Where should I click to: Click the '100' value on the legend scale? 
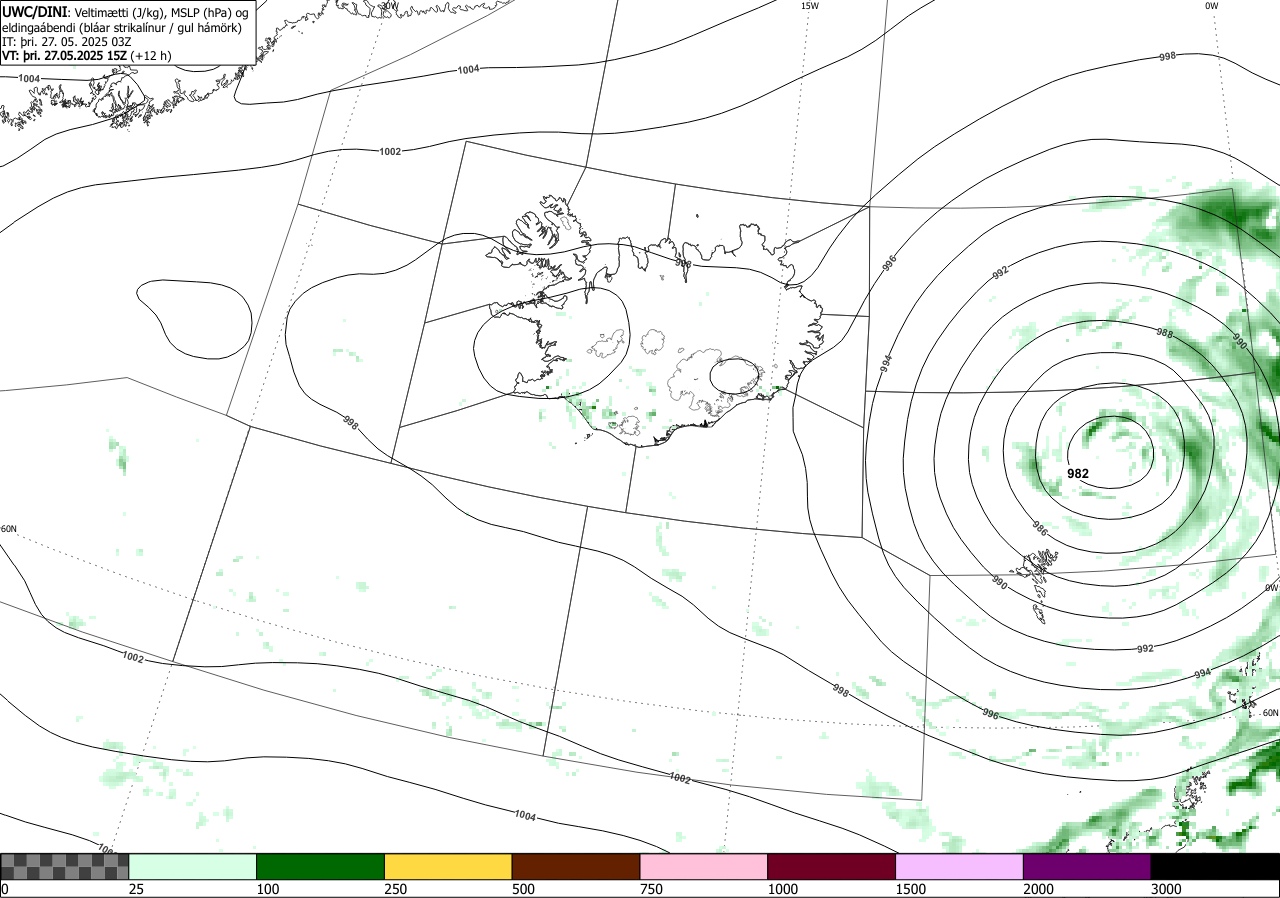[x=268, y=889]
